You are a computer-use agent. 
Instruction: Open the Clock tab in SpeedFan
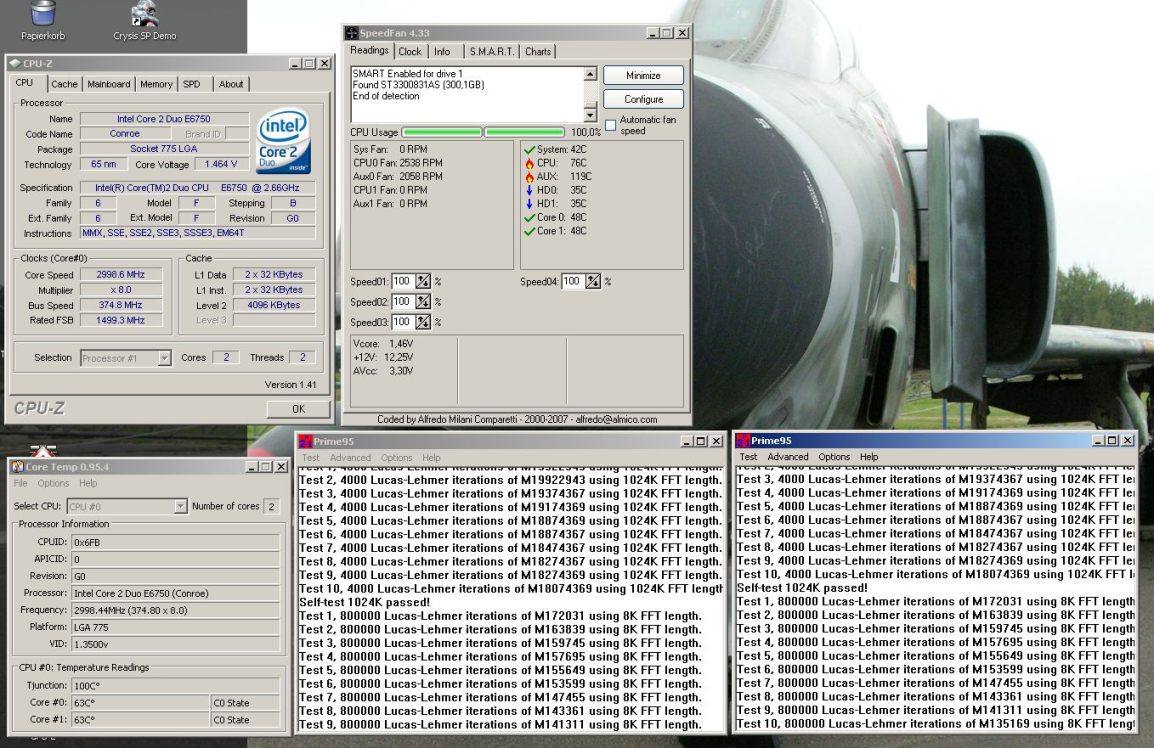coord(410,52)
